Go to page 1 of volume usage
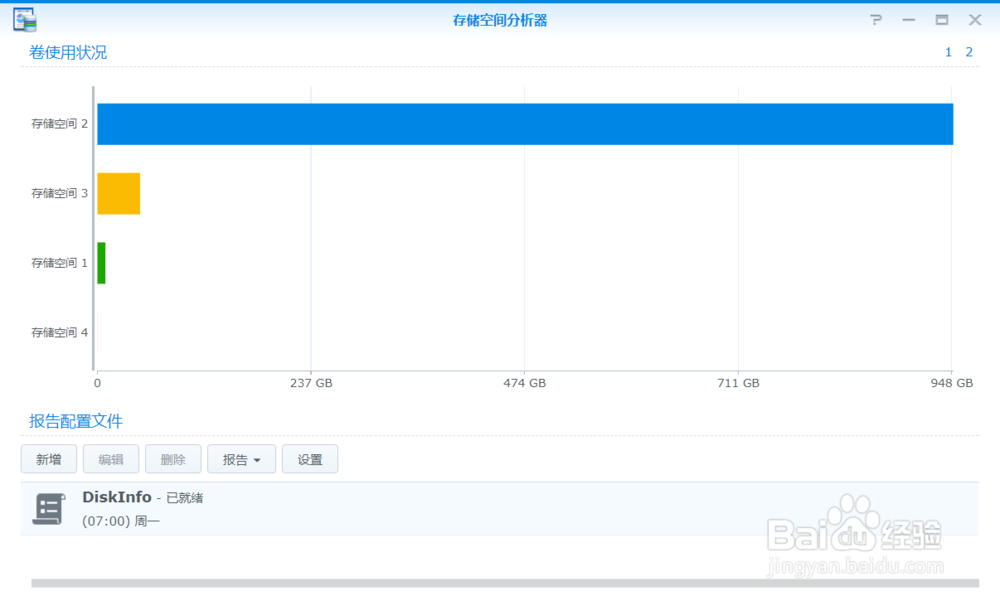 947,51
